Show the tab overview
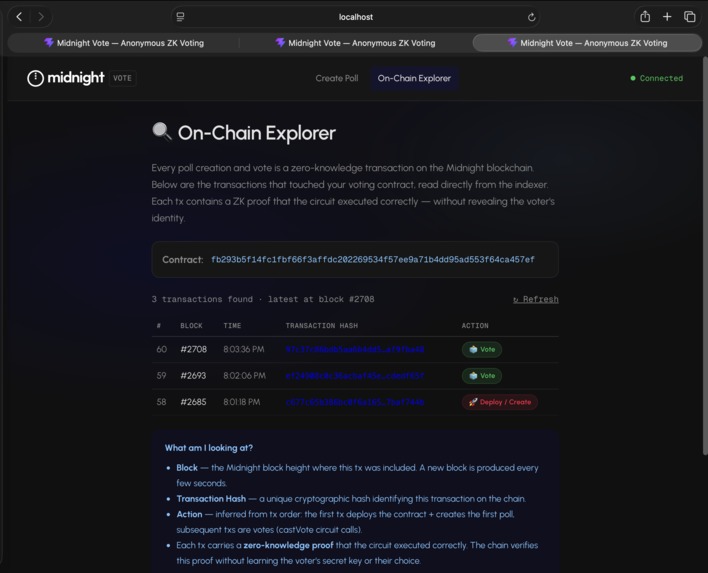 689,17
